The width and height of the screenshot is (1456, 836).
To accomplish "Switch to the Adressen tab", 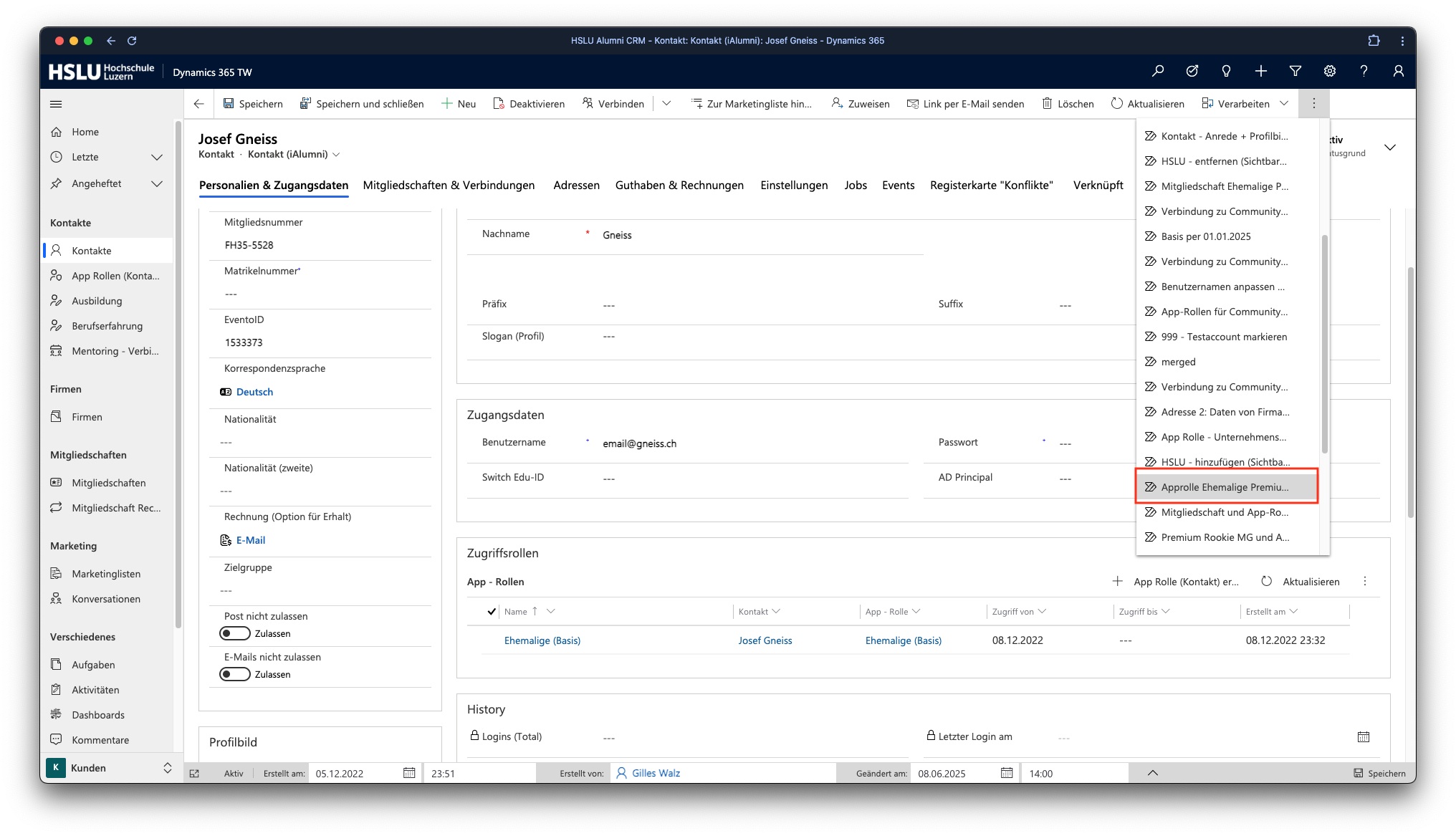I will click(576, 186).
